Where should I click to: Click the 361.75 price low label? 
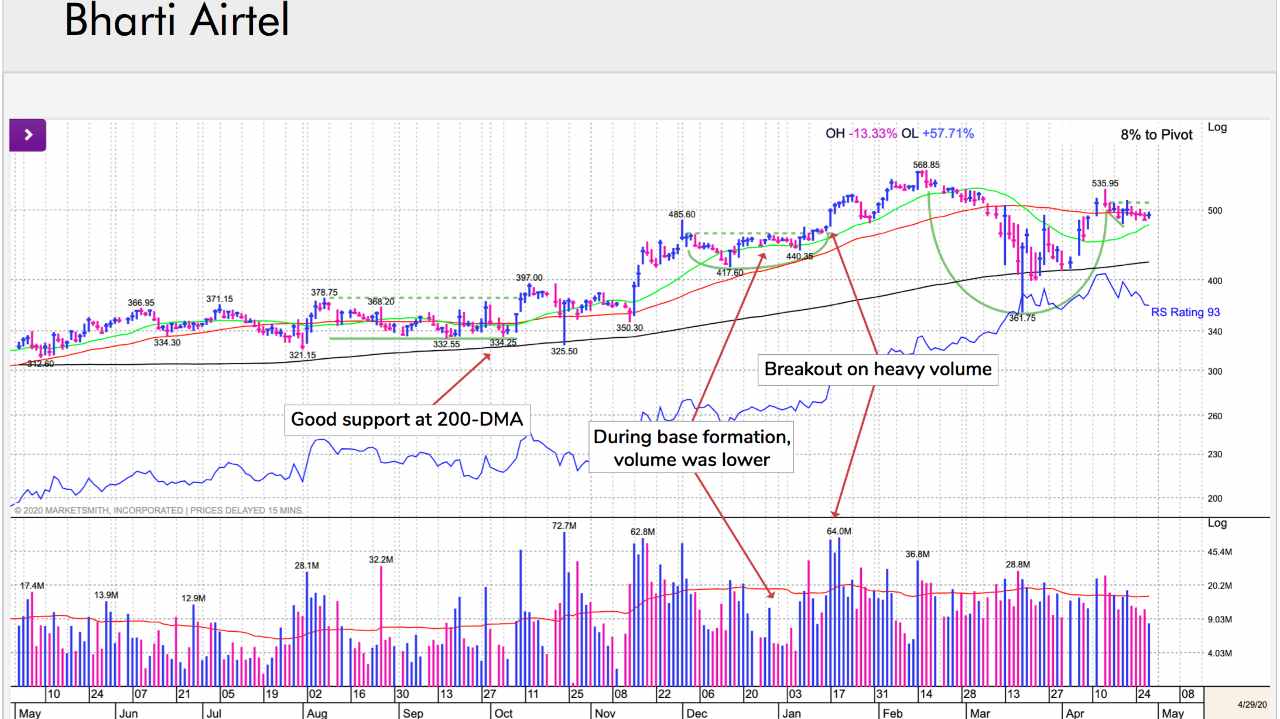click(x=1021, y=318)
